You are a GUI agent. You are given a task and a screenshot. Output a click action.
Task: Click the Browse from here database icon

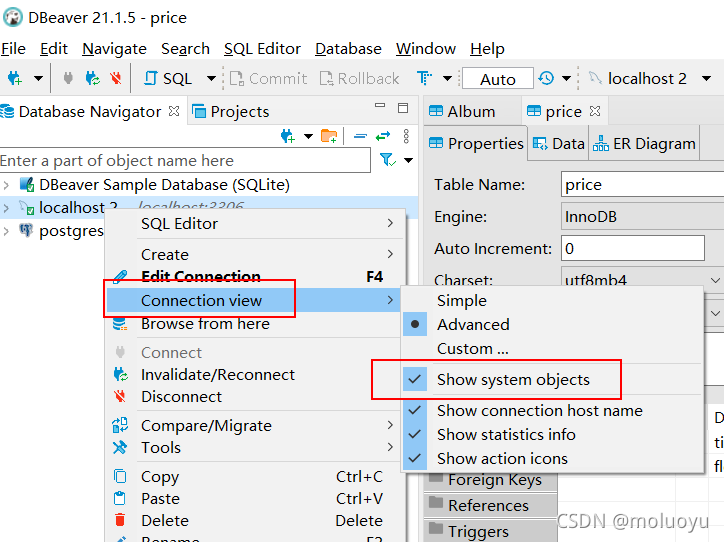click(120, 324)
